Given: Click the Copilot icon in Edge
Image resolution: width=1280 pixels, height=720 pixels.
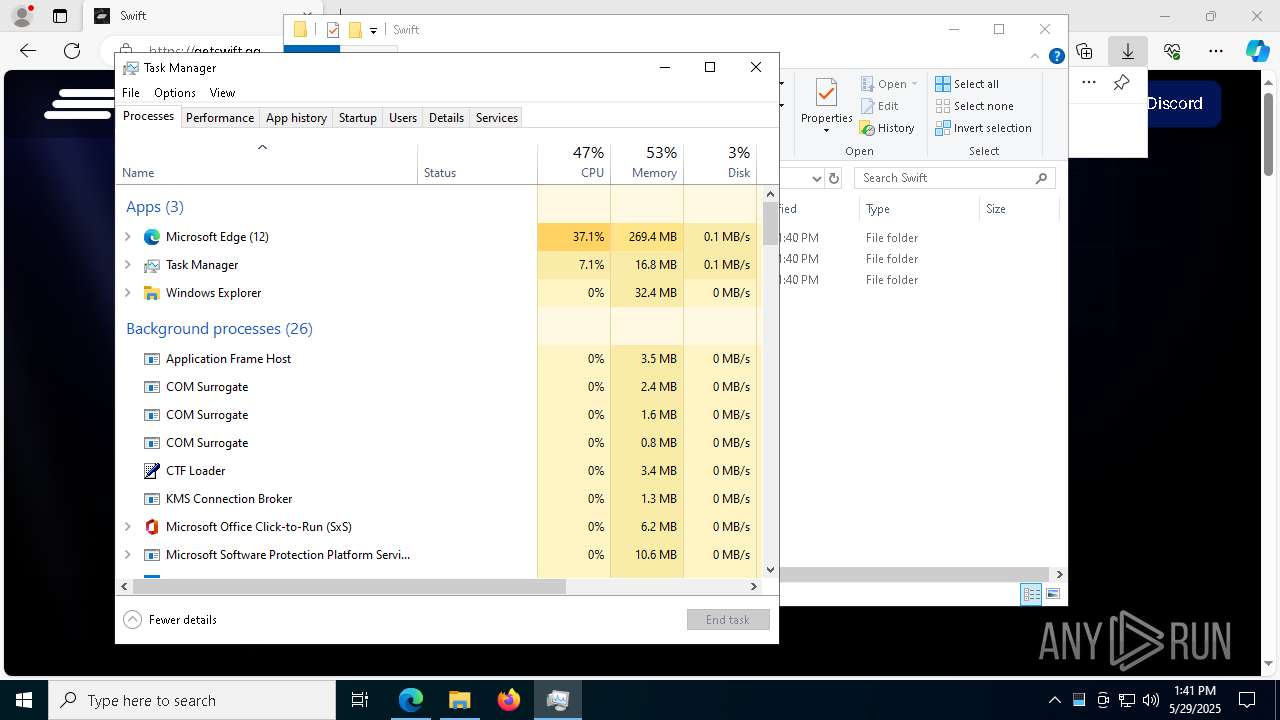Looking at the screenshot, I should (x=1257, y=51).
